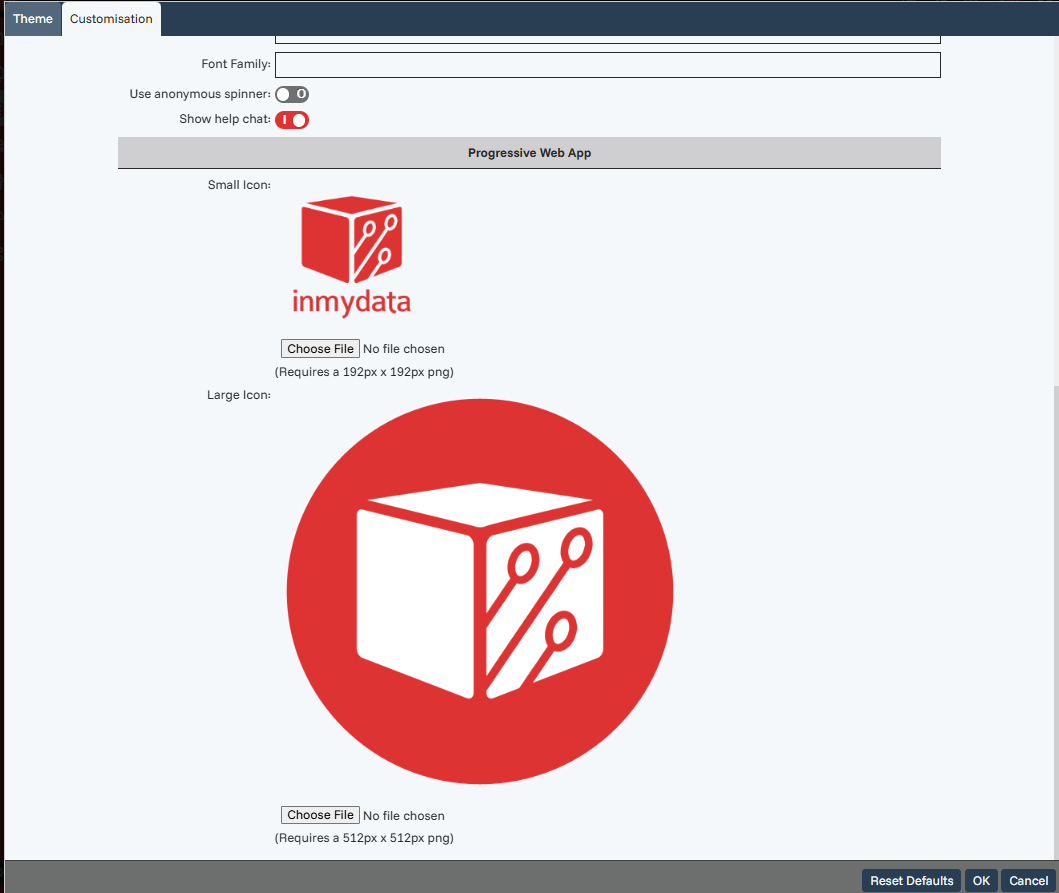Screen dimensions: 1059x893
Task: Click into the Font Family field
Action: click(607, 65)
